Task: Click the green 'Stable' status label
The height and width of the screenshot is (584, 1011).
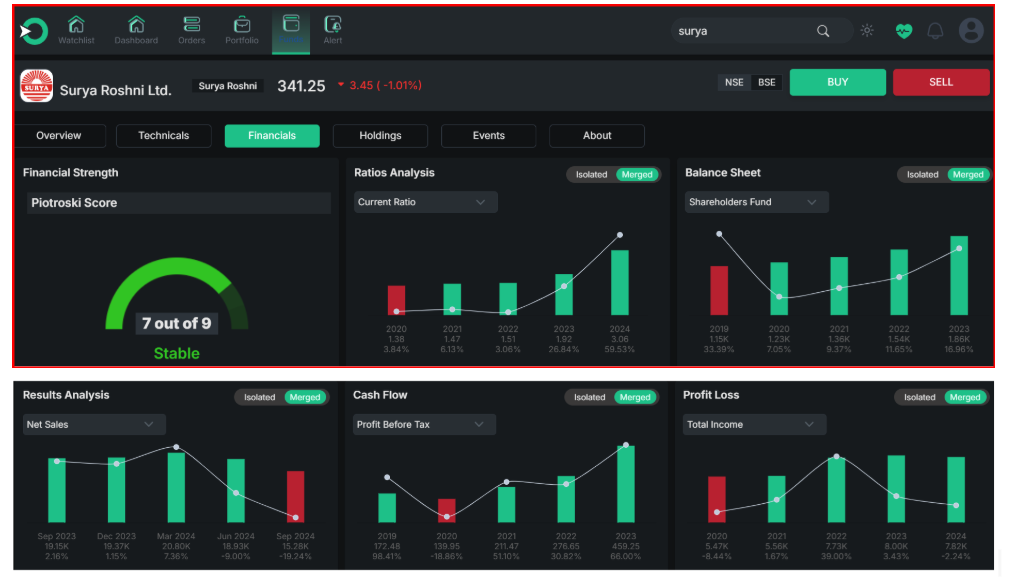Action: click(x=176, y=353)
